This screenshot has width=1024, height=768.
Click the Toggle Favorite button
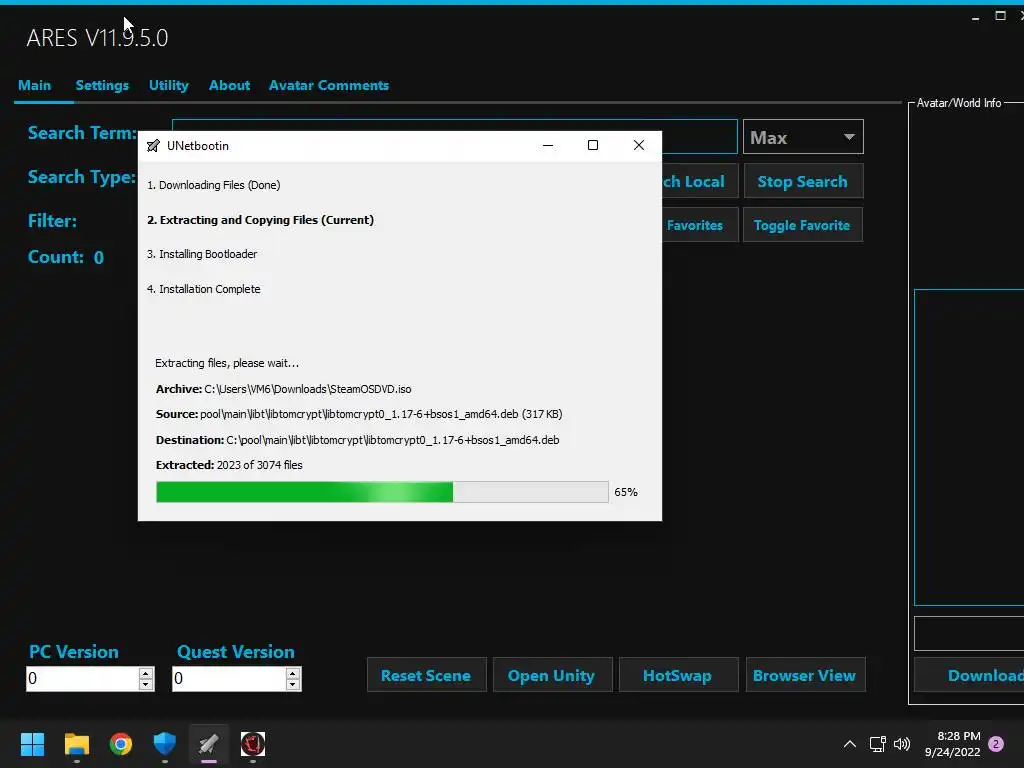click(802, 225)
